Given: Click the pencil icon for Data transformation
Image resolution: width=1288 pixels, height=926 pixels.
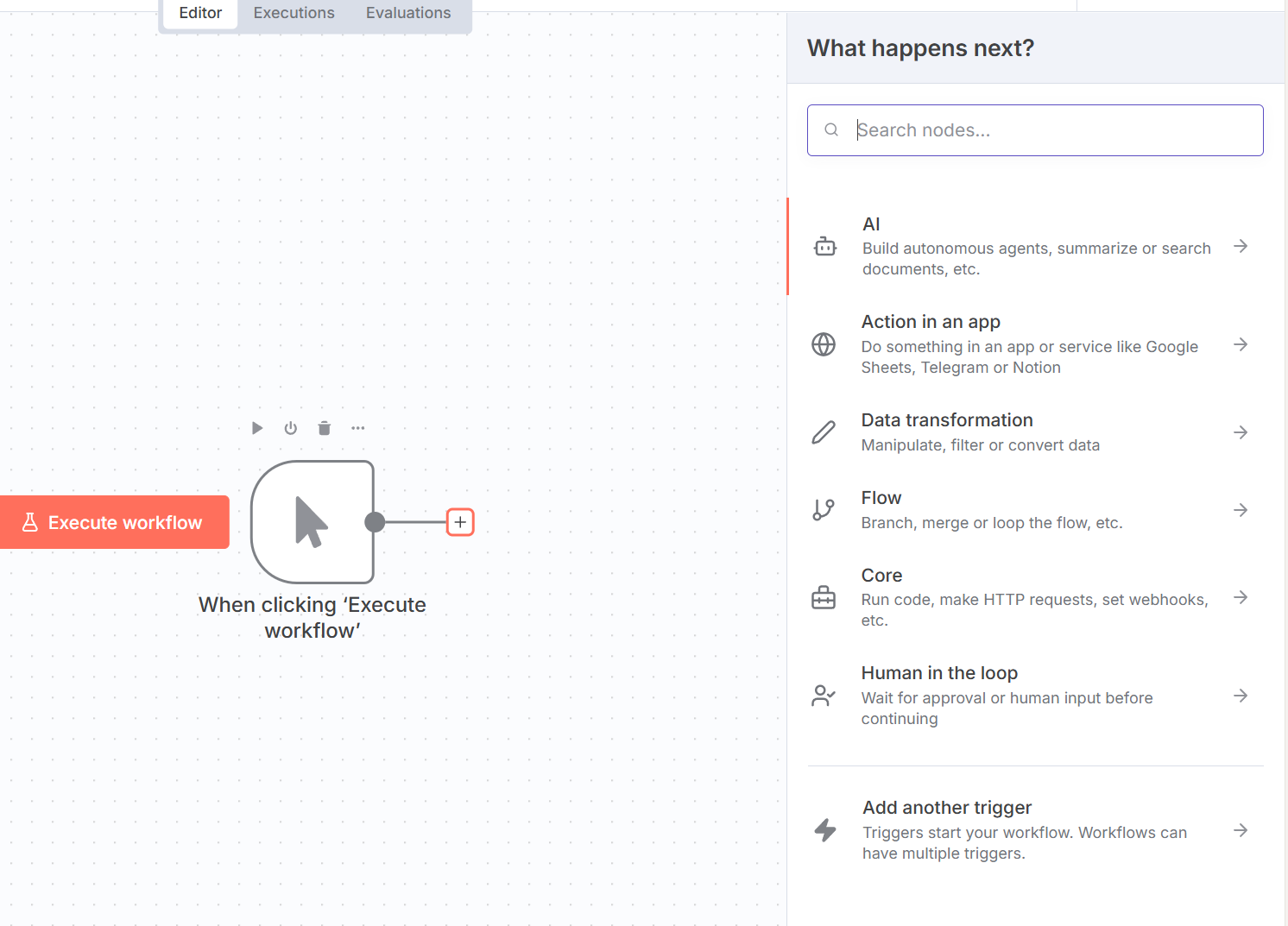Looking at the screenshot, I should click(824, 432).
